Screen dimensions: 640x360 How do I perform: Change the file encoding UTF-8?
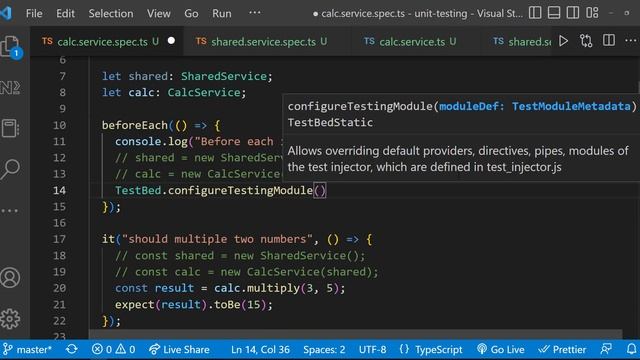(372, 349)
